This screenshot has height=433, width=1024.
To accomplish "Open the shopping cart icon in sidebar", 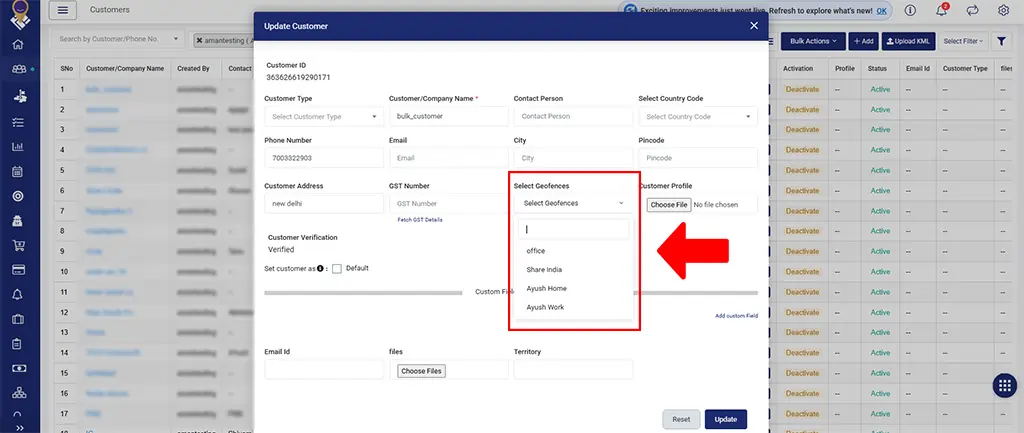I will point(18,246).
